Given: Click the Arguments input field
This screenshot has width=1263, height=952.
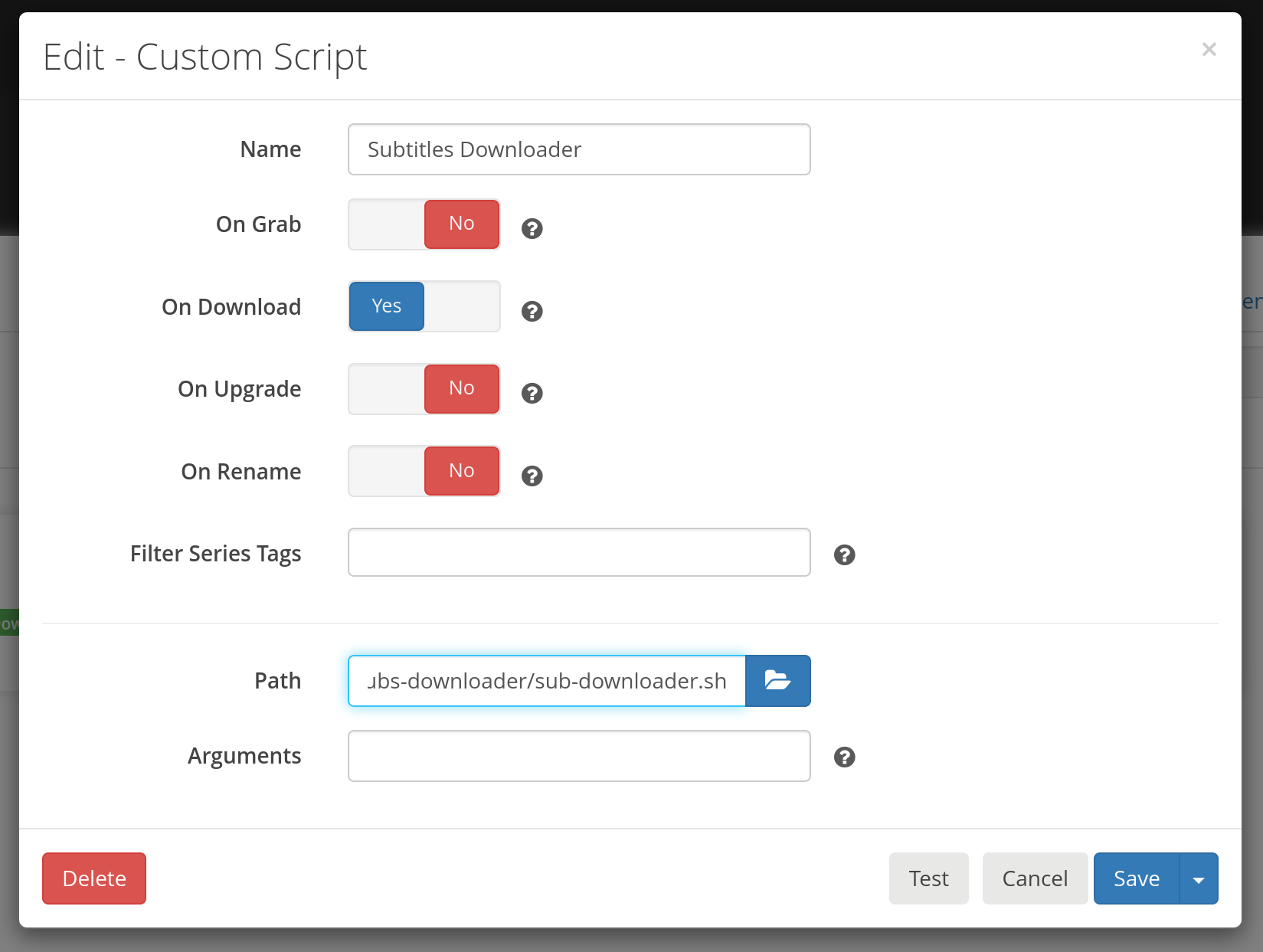Looking at the screenshot, I should click(x=579, y=756).
